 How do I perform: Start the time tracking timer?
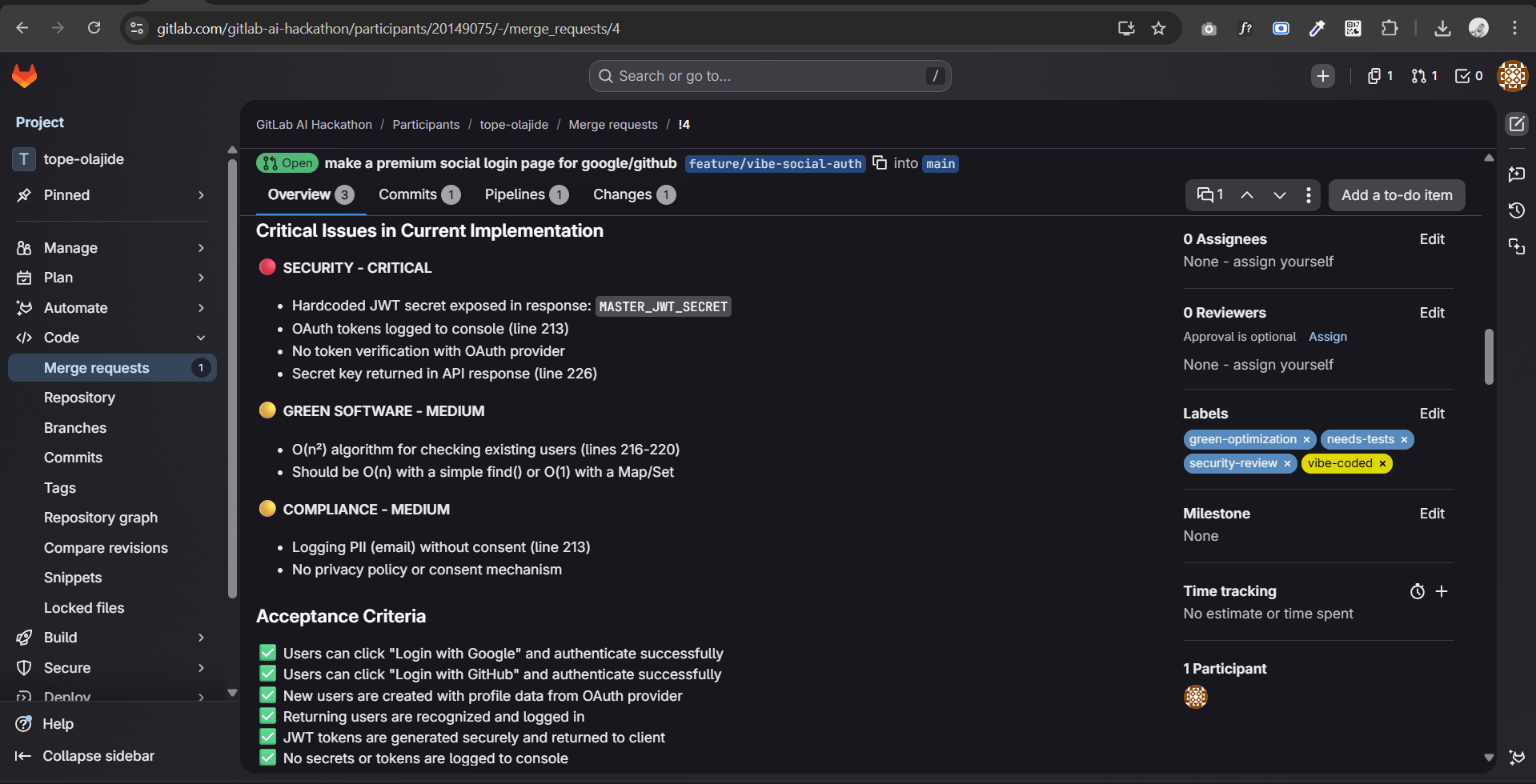pos(1418,591)
